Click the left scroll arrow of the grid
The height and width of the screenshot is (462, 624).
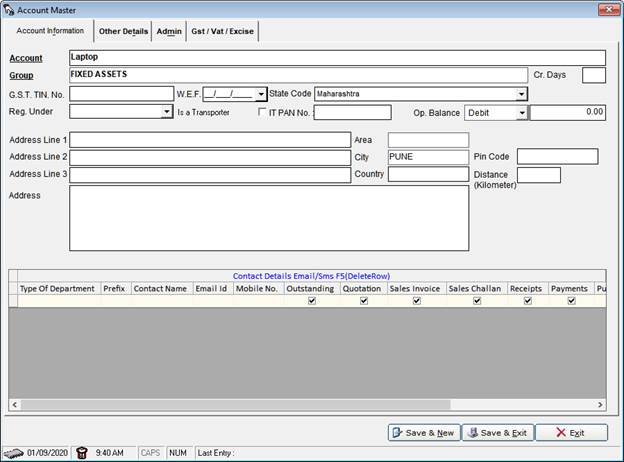click(14, 404)
